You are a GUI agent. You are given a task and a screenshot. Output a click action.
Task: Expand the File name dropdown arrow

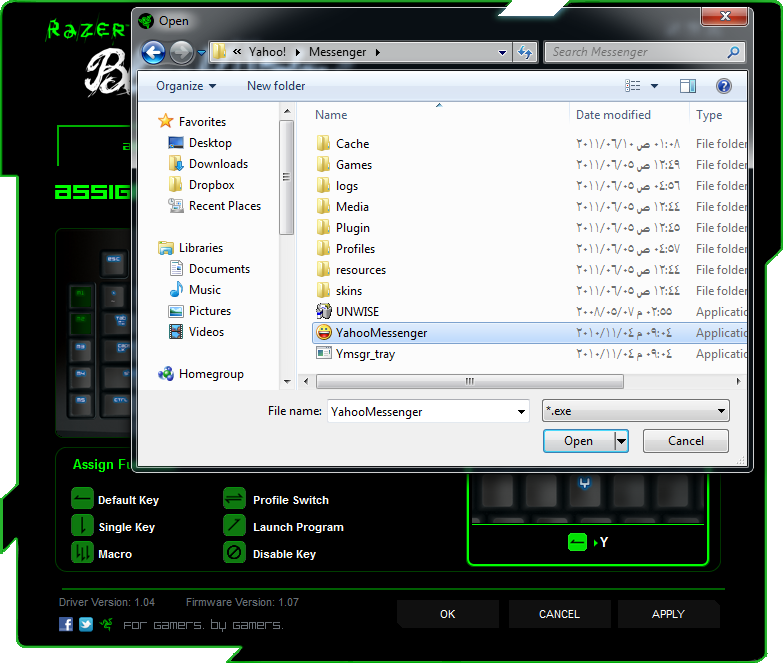tap(521, 411)
